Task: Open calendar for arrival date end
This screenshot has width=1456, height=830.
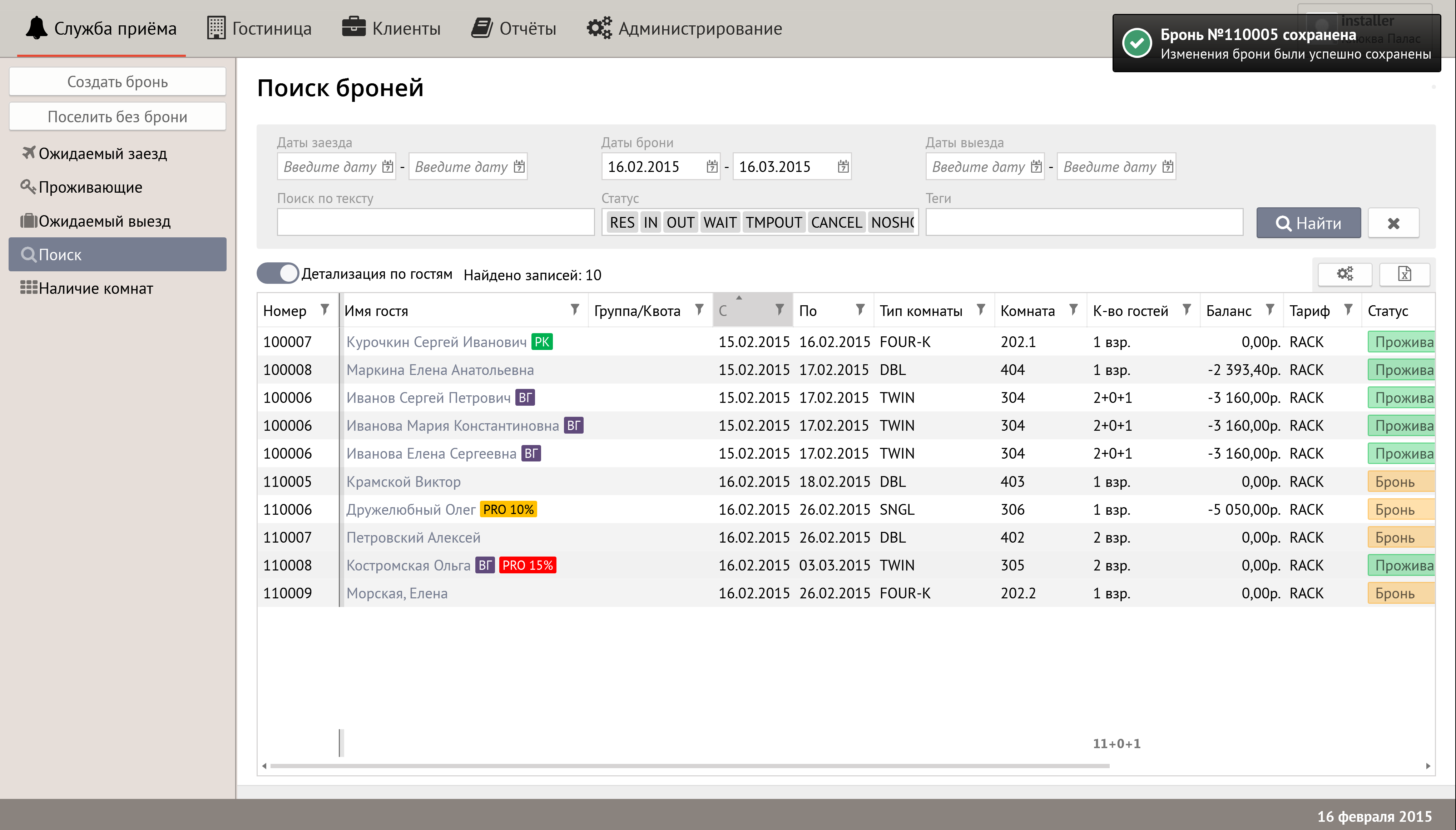Action: 519,167
